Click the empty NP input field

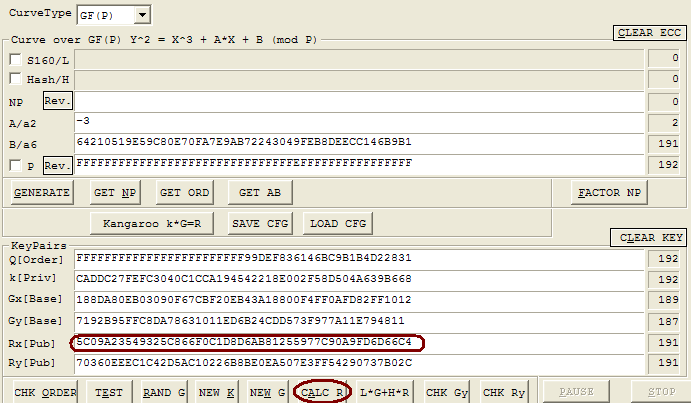pyautogui.click(x=359, y=101)
